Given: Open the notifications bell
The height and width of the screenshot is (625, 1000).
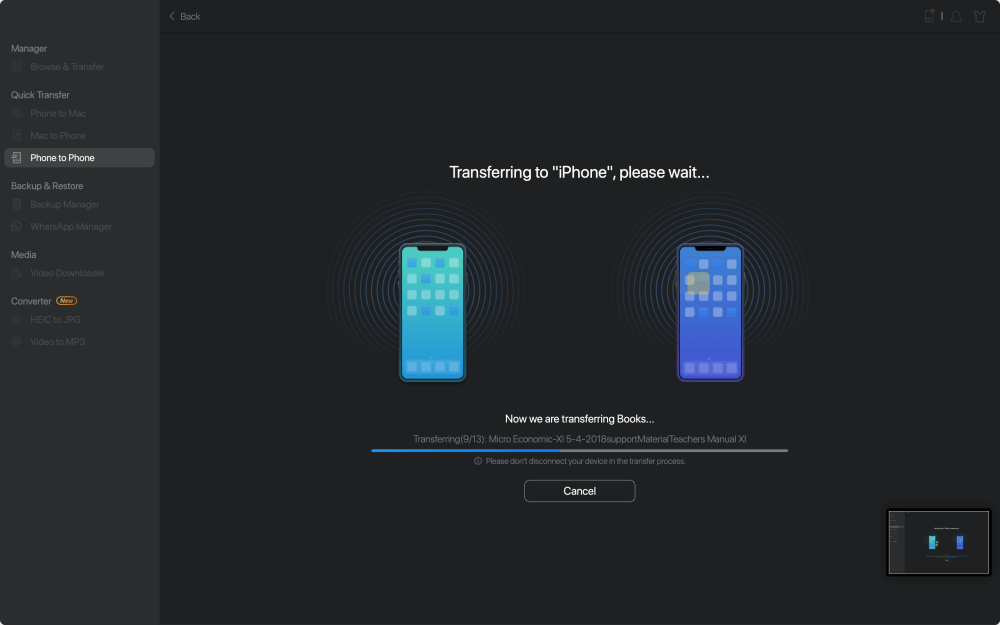Looking at the screenshot, I should 956,17.
